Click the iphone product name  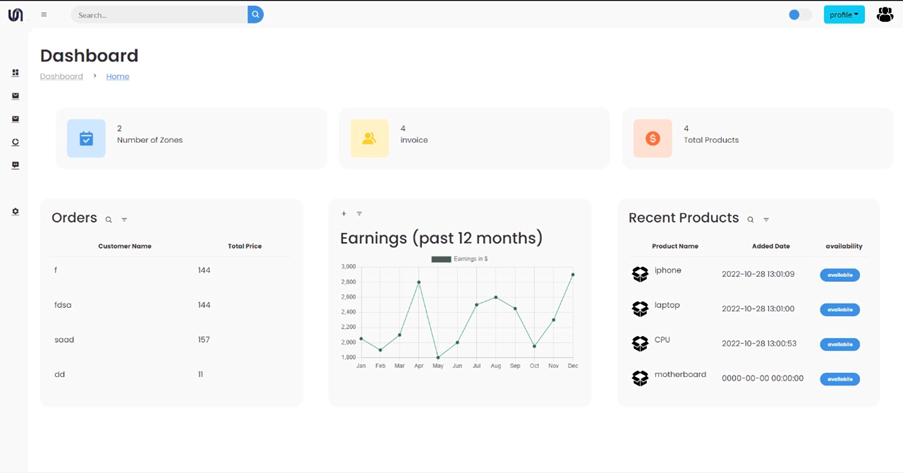[667, 270]
